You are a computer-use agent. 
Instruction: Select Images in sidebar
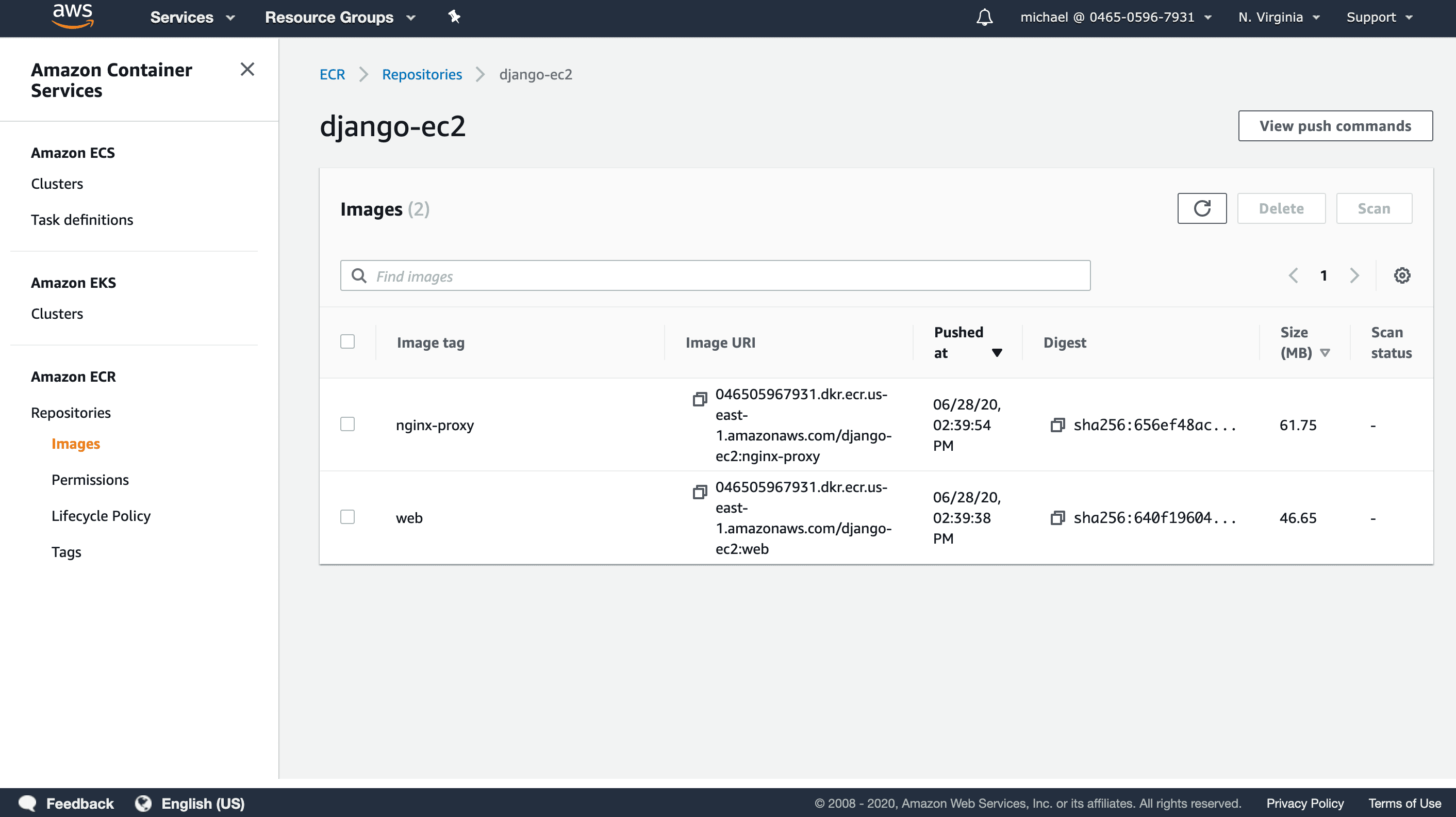[x=76, y=444]
